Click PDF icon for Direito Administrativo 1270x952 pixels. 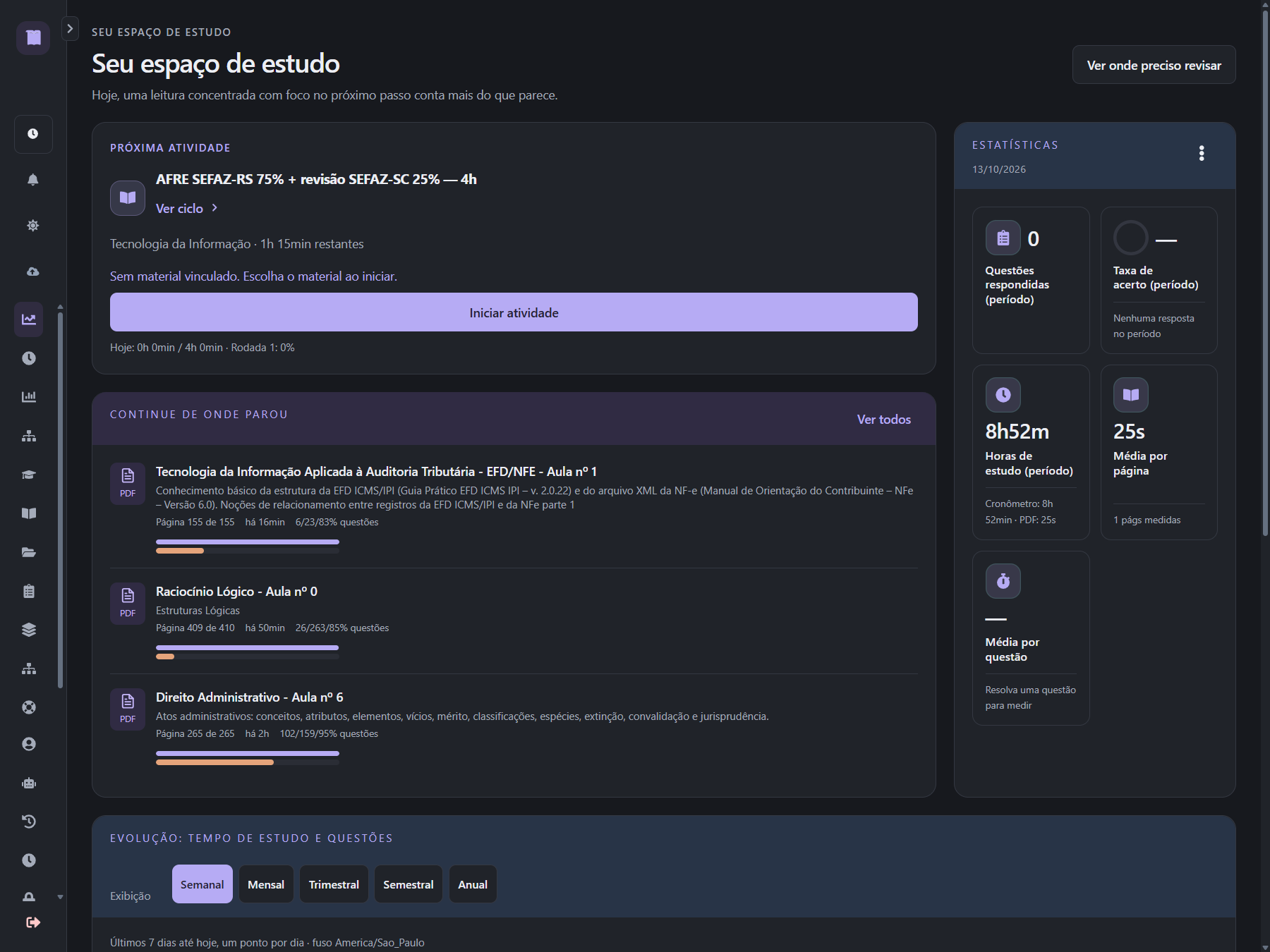128,709
